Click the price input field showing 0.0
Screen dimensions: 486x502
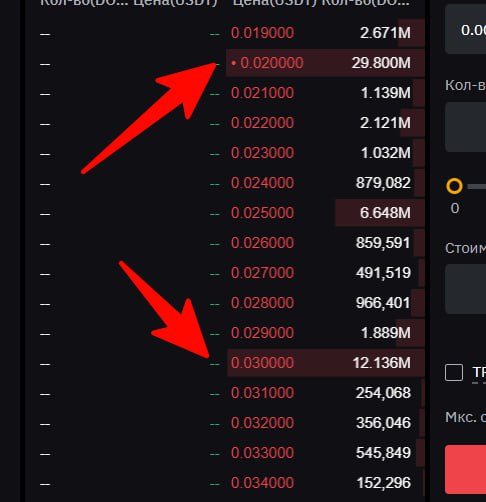466,29
